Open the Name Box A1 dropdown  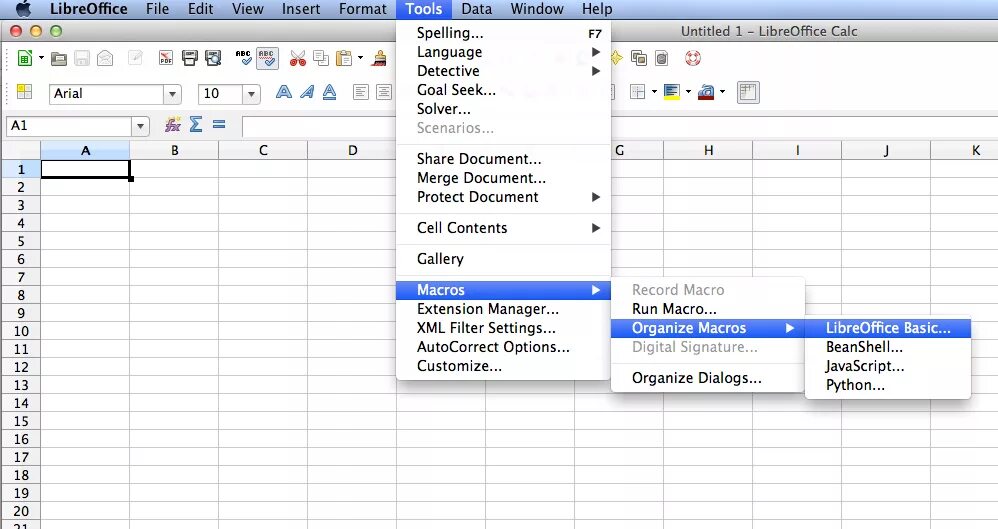(140, 126)
